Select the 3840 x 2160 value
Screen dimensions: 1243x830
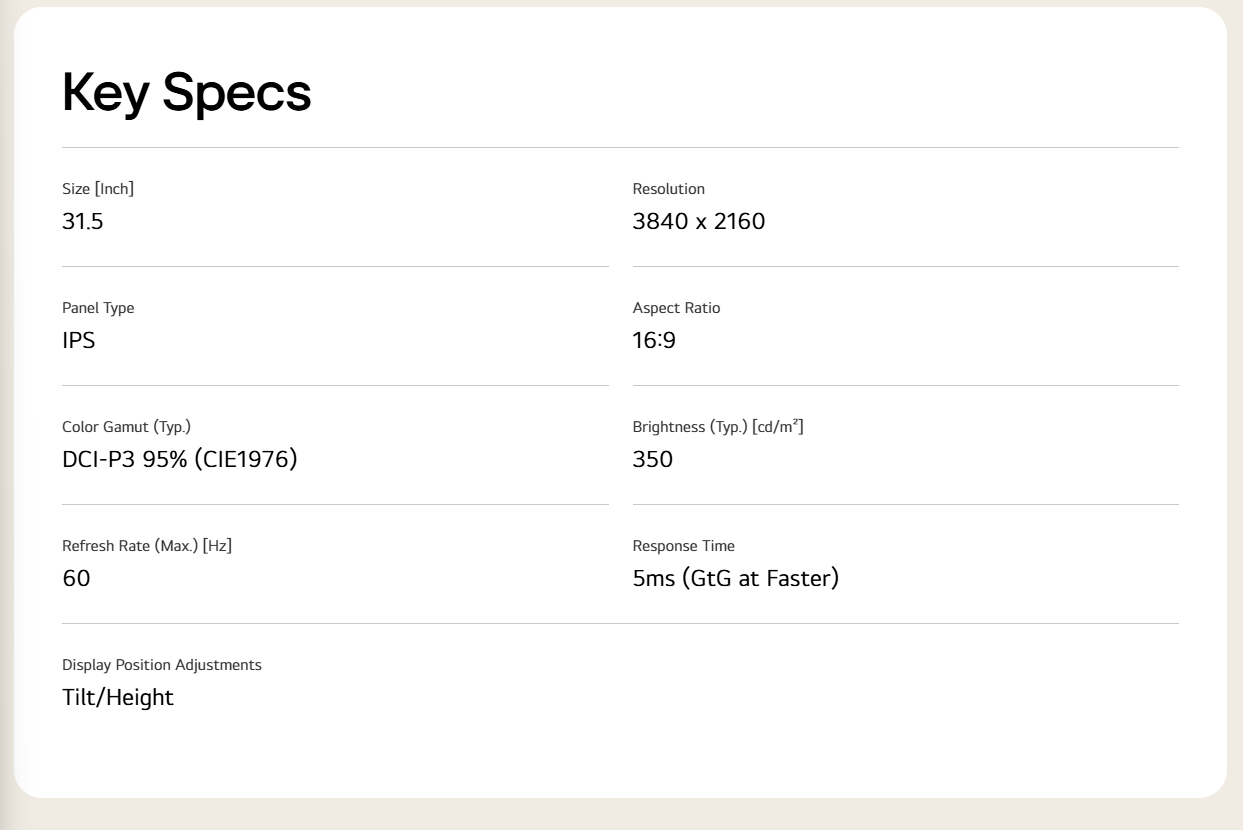coord(699,221)
